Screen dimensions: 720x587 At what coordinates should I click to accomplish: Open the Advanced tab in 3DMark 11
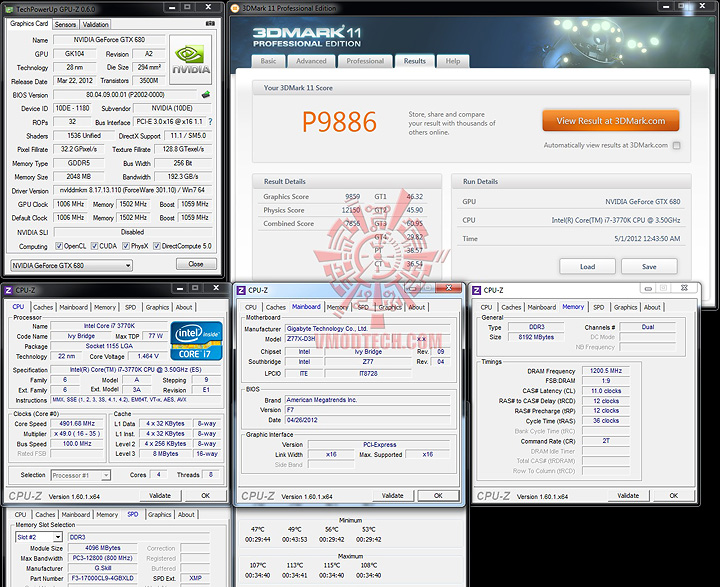(311, 61)
